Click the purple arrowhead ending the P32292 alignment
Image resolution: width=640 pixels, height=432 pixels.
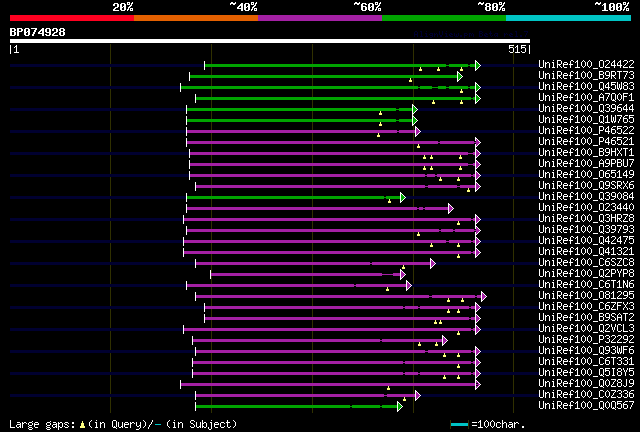(x=444, y=341)
